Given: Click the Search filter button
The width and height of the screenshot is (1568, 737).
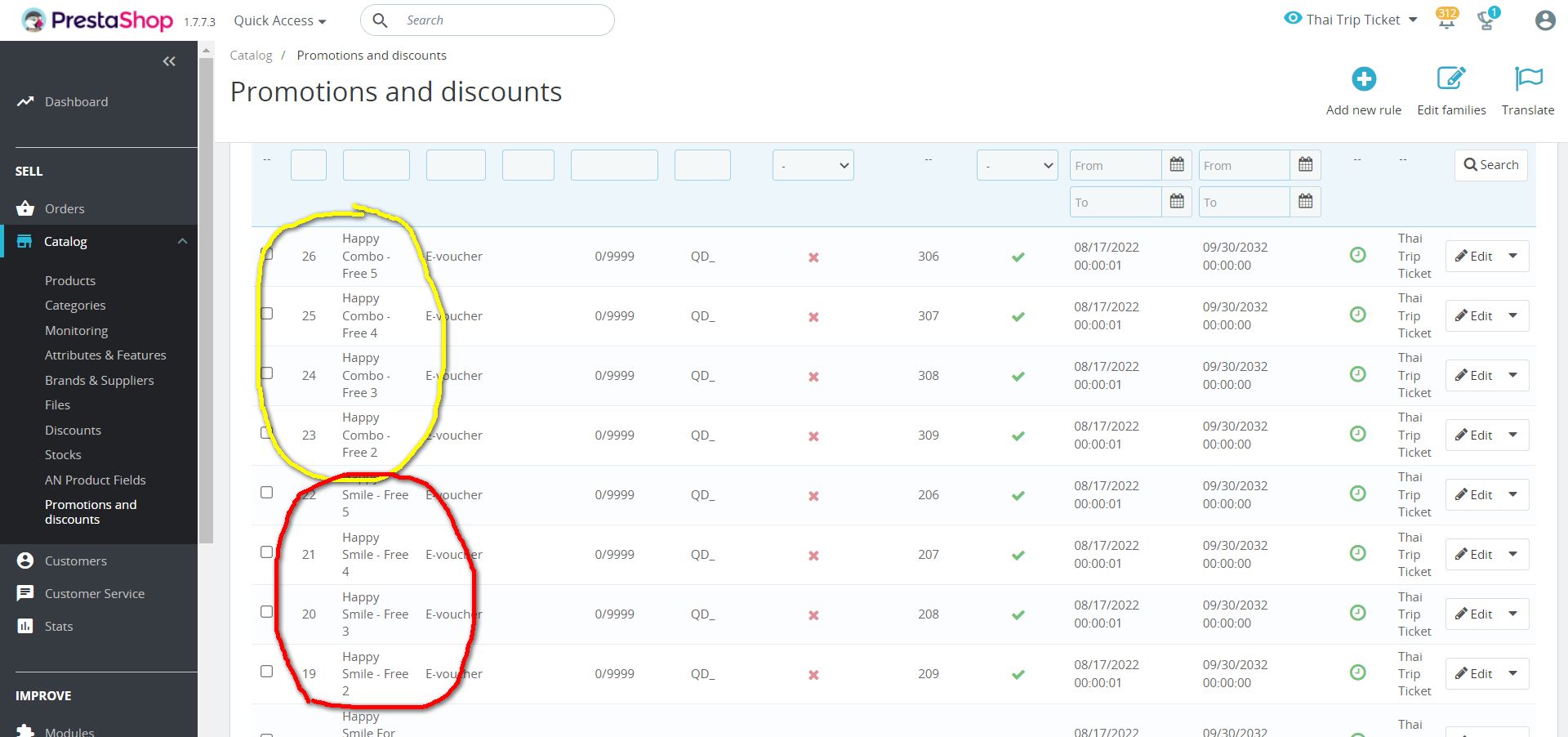Looking at the screenshot, I should 1491,165.
